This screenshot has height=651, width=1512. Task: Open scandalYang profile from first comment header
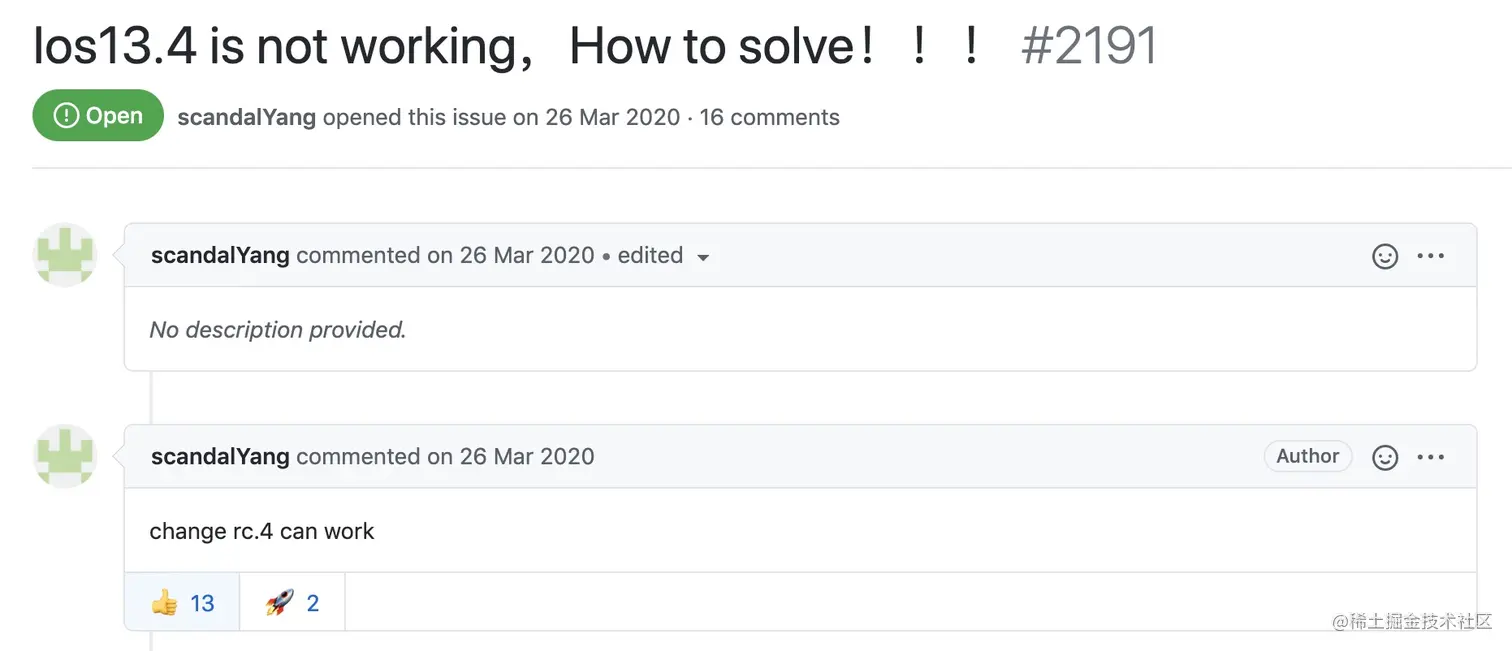point(220,256)
